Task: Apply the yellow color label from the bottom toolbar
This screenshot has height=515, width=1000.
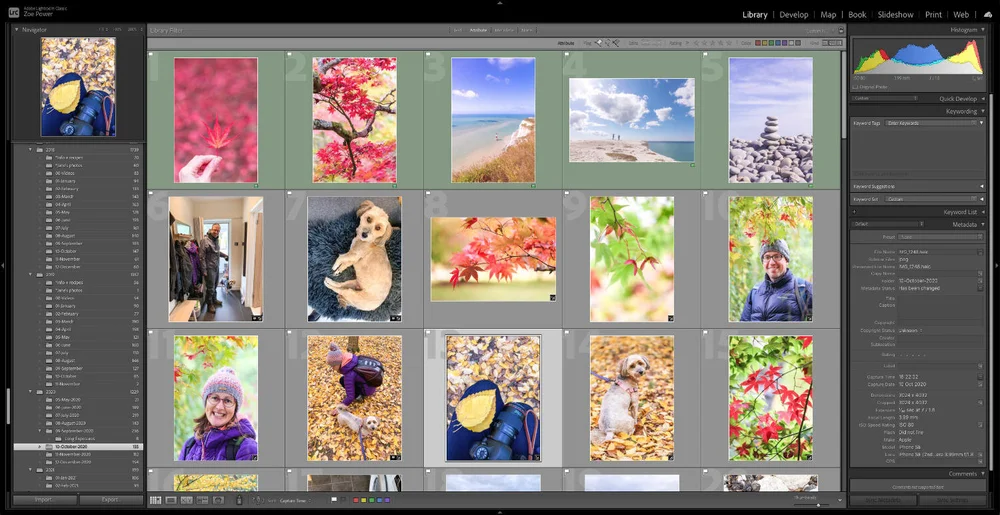Action: (x=364, y=500)
